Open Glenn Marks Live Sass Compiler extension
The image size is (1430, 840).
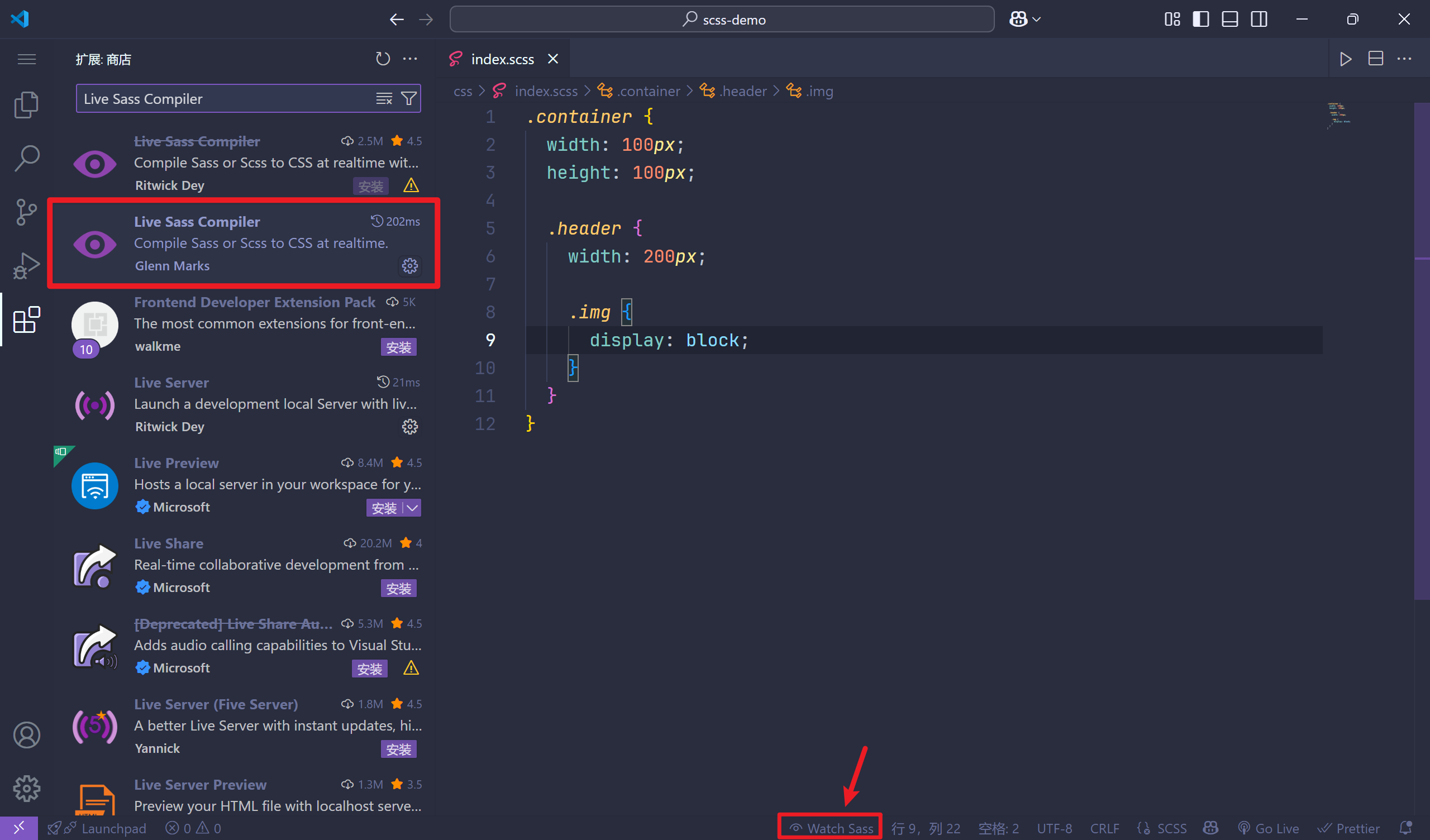[x=244, y=244]
